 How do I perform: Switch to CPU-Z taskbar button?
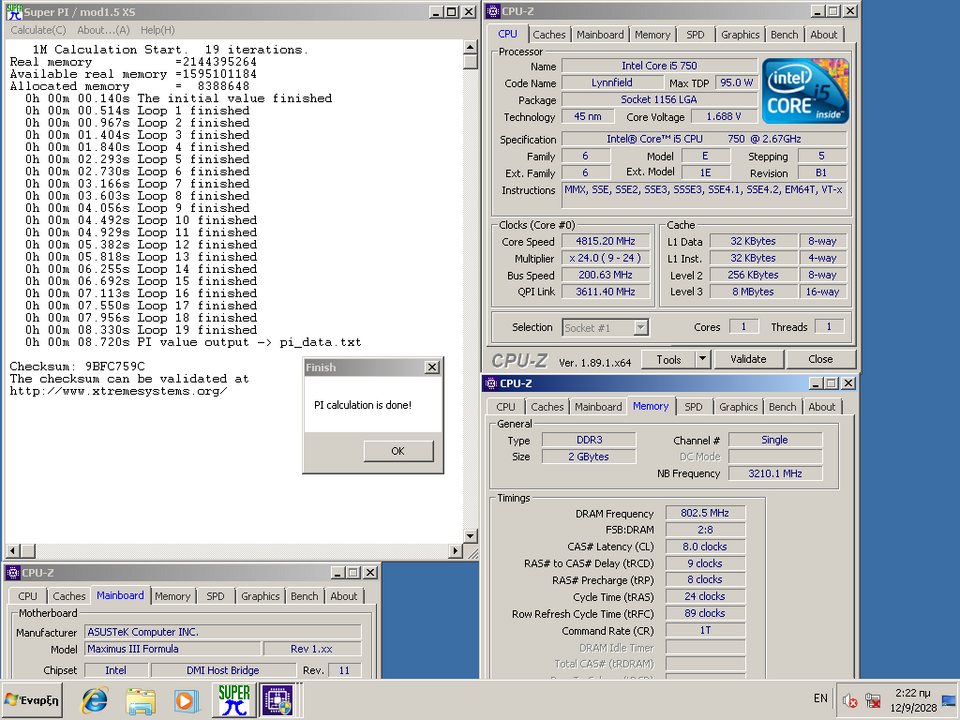pos(279,700)
